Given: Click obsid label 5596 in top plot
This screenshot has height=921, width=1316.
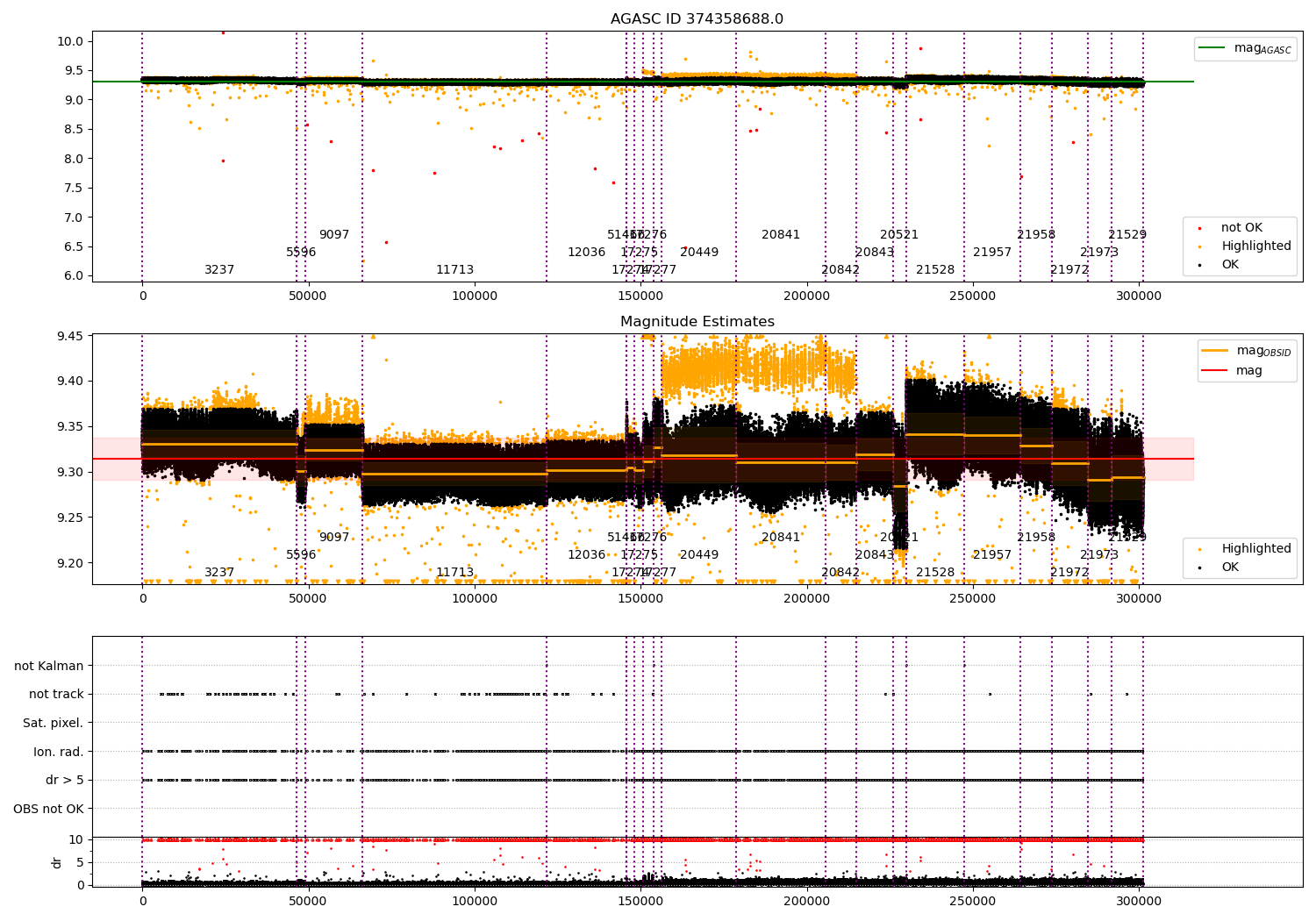Looking at the screenshot, I should pyautogui.click(x=301, y=253).
